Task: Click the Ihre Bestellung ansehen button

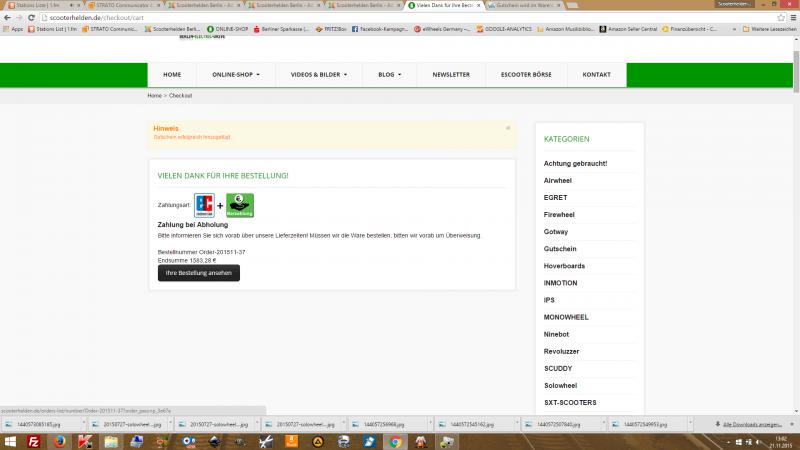Action: (x=199, y=273)
